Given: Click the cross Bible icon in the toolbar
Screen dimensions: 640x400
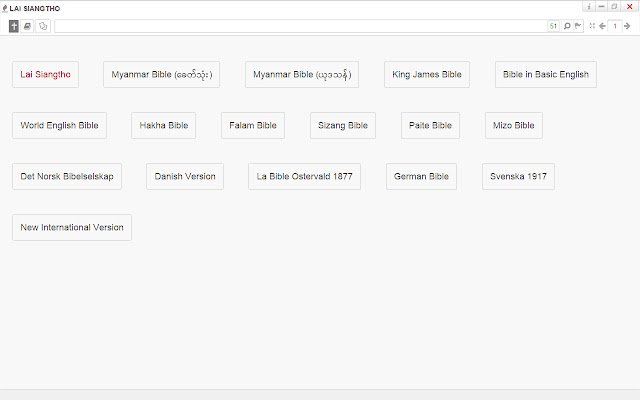Looking at the screenshot, I should (14, 26).
